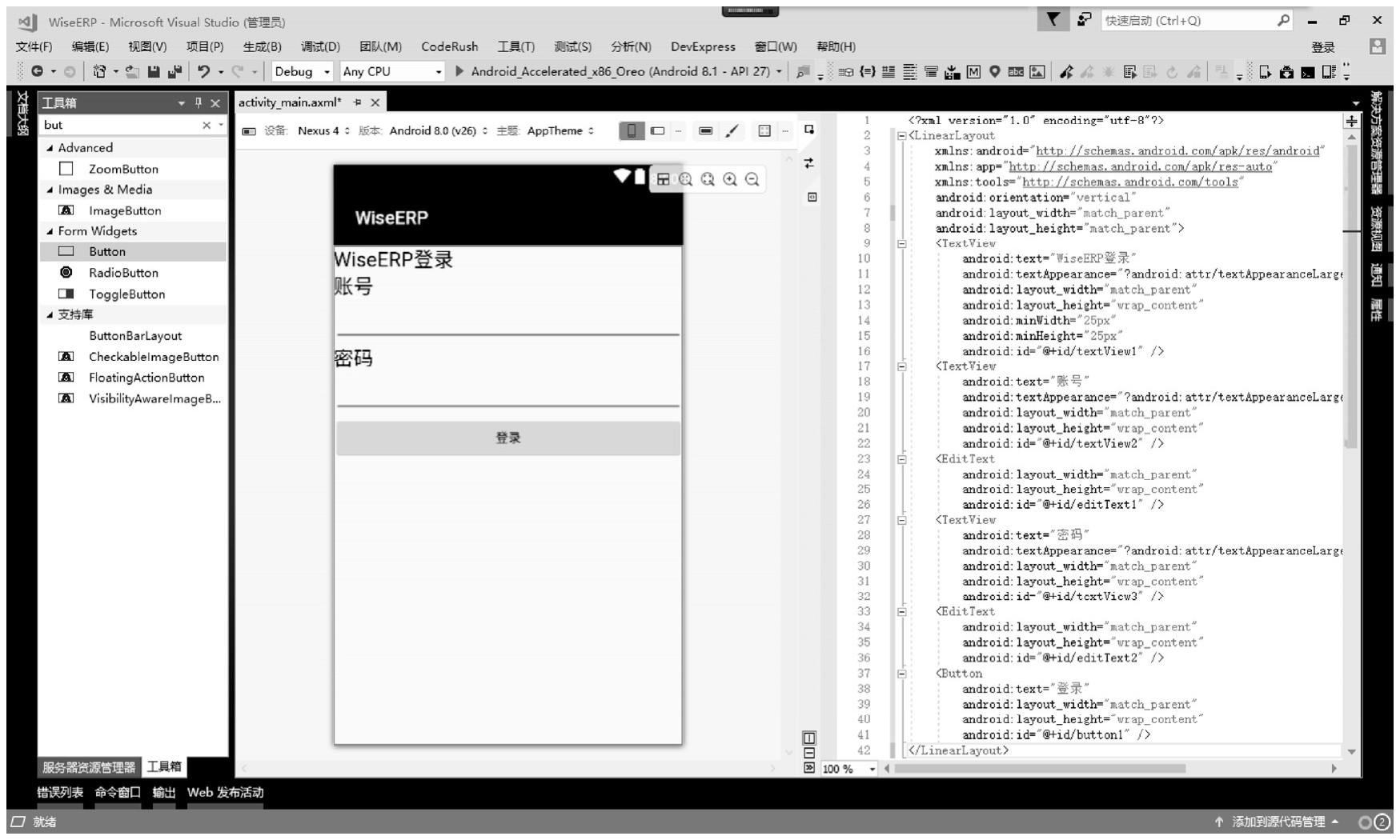The width and height of the screenshot is (1400, 840).
Task: Toggle vertical split view at pane bottom
Action: pos(809,738)
